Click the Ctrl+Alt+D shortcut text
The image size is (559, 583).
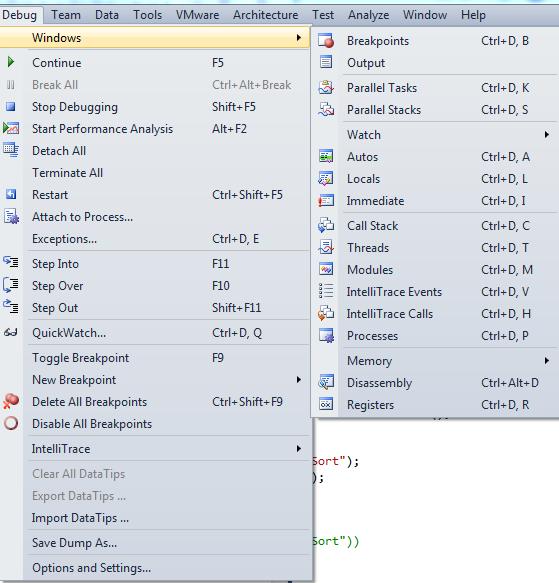point(510,383)
